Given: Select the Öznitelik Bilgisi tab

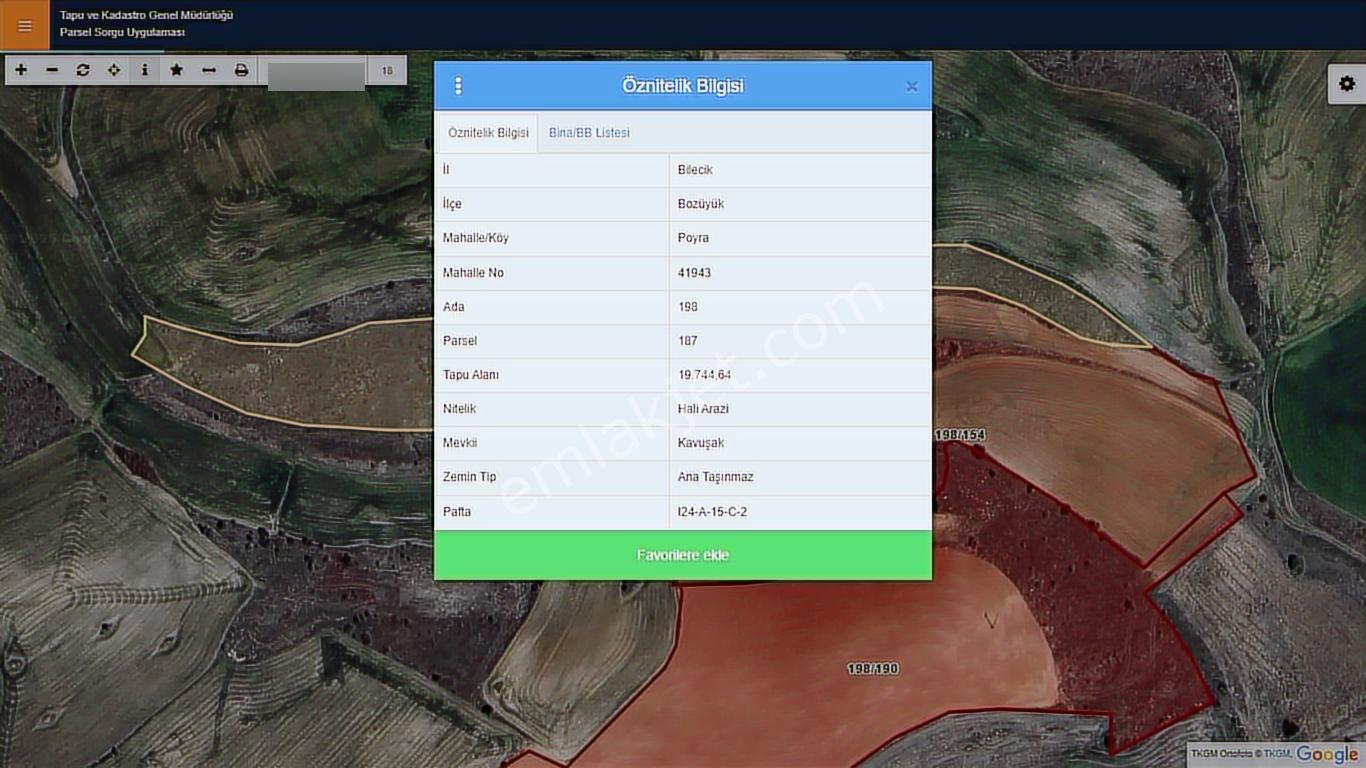Looking at the screenshot, I should [488, 132].
